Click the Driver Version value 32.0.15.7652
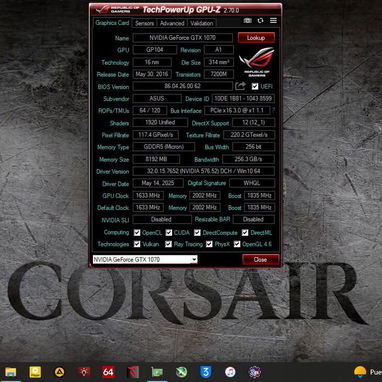382x382 pixels. (x=204, y=171)
